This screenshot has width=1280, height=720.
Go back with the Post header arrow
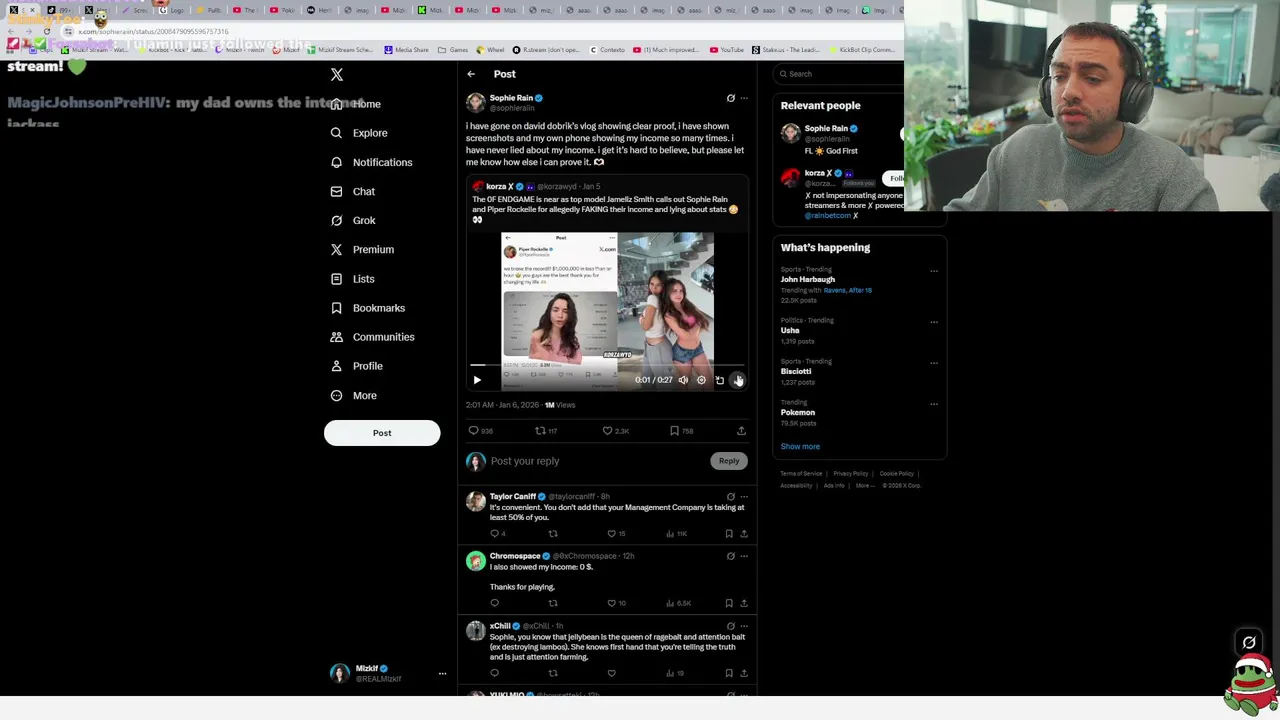click(x=471, y=74)
